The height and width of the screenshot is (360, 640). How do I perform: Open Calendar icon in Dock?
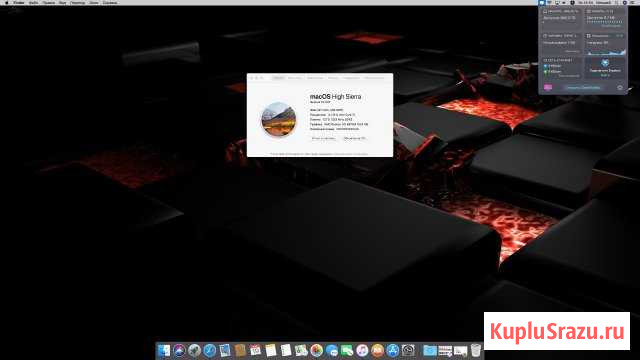[x=256, y=351]
